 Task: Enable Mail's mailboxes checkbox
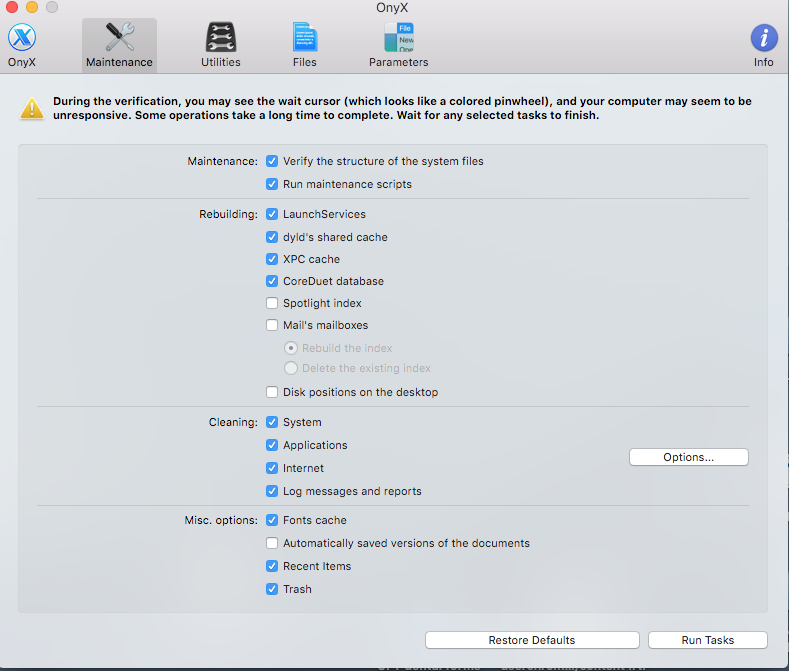coord(272,325)
